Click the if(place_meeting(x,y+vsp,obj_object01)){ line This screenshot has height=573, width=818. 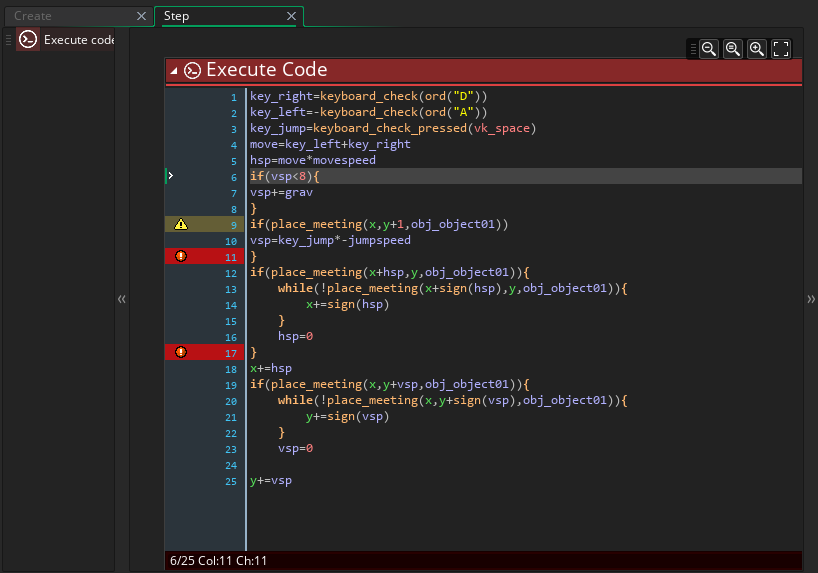pos(389,385)
